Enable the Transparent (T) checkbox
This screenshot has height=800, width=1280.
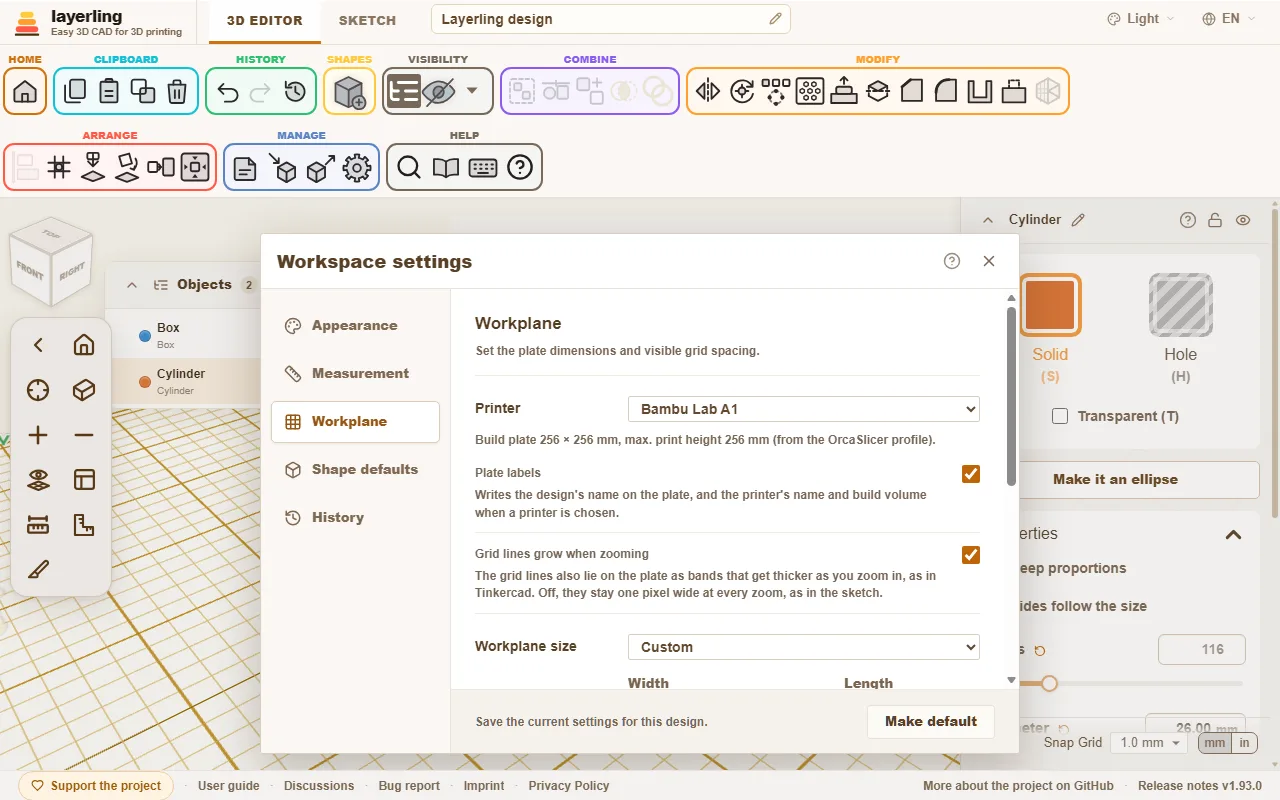pyautogui.click(x=1060, y=416)
